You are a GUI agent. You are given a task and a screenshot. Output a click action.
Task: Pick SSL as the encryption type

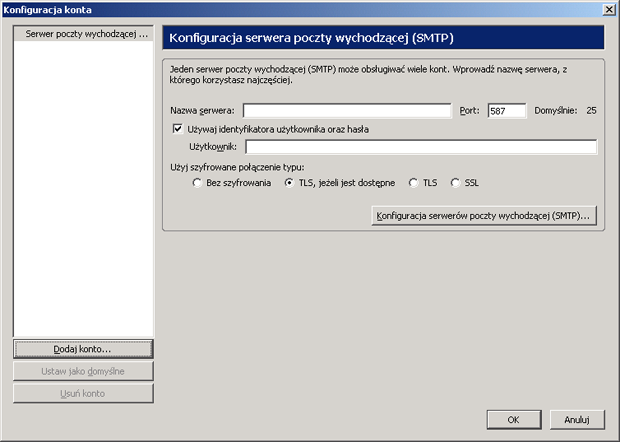pos(456,183)
